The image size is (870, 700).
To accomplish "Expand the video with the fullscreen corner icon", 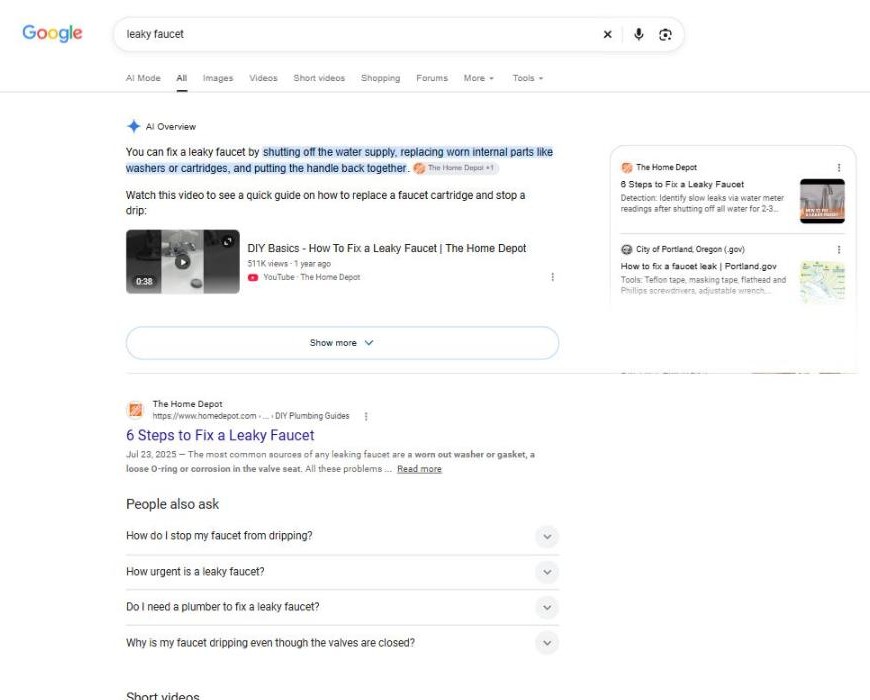I will coord(228,241).
